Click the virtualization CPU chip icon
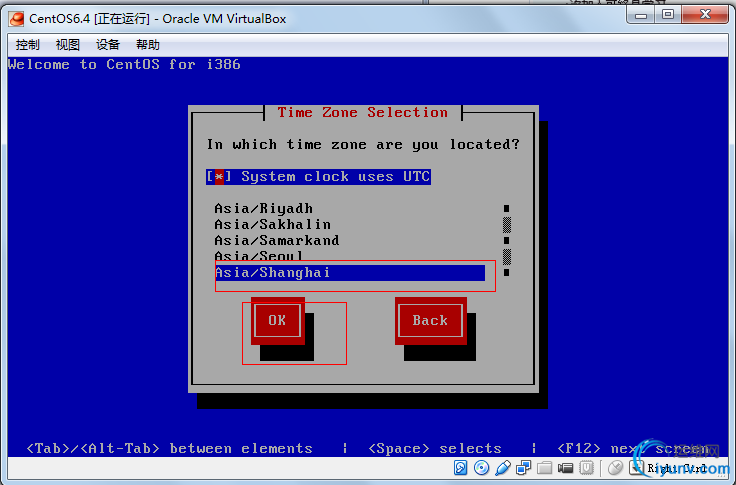This screenshot has height=485, width=736. click(587, 468)
